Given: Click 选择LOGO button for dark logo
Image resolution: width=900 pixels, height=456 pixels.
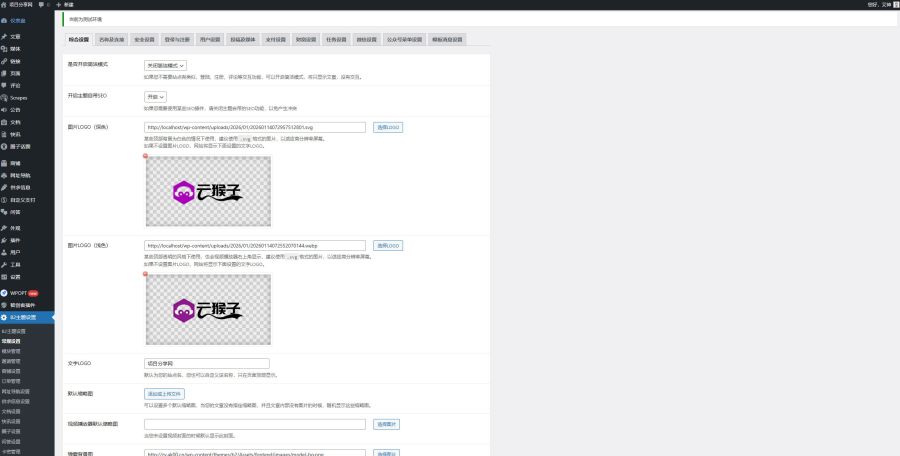Looking at the screenshot, I should 388,128.
